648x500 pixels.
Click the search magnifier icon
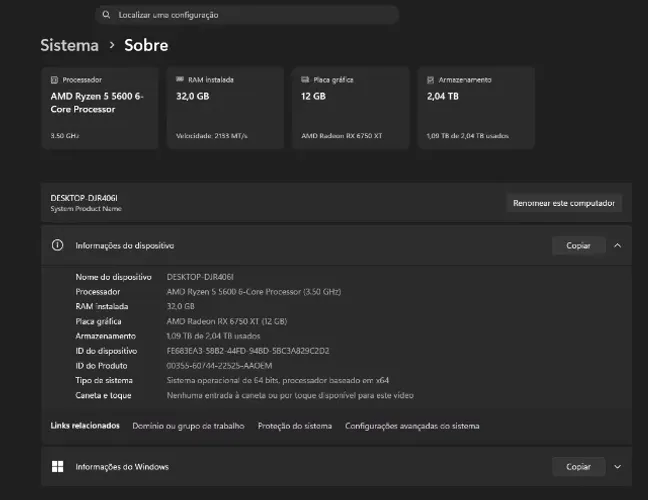(106, 15)
